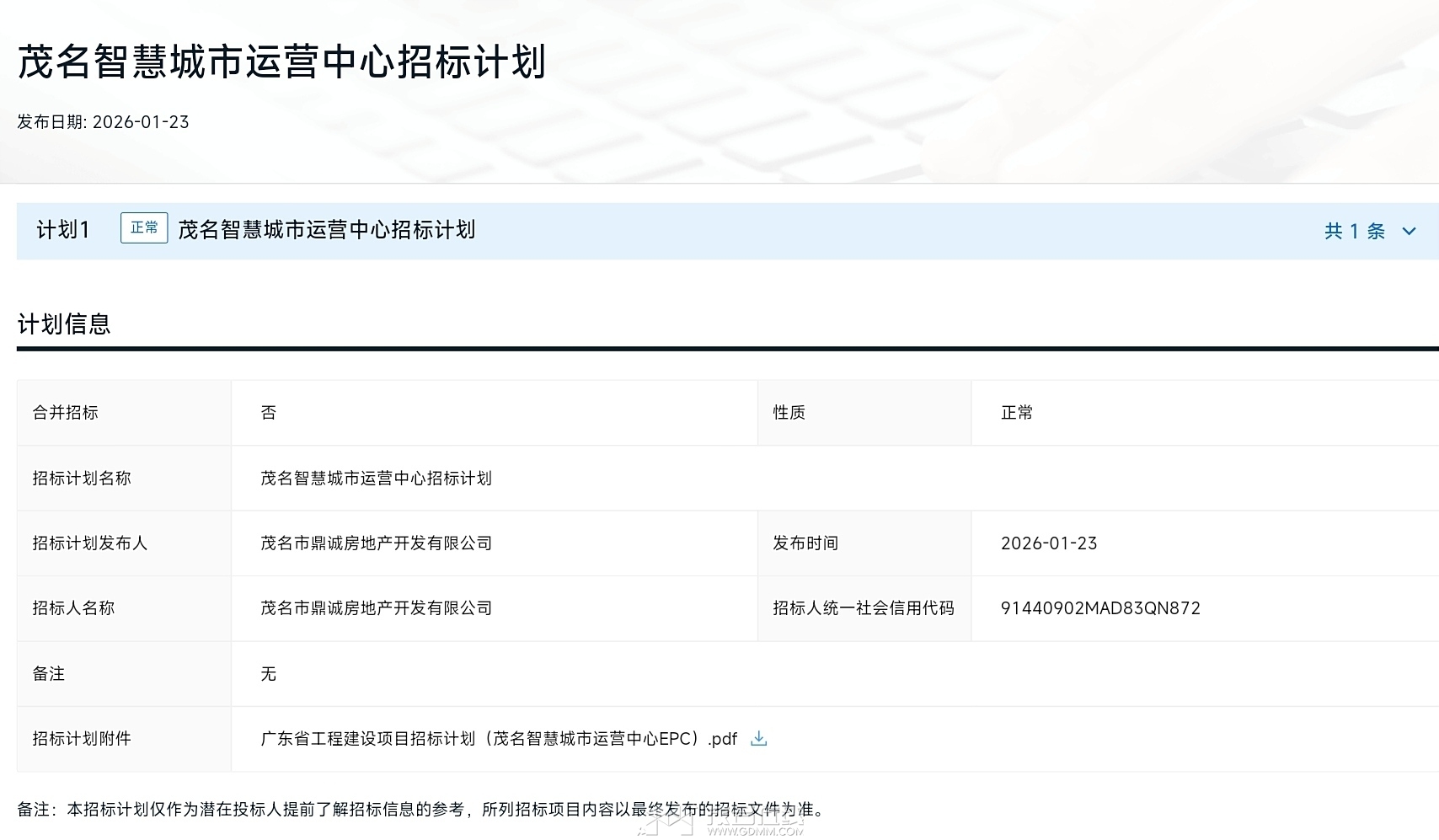Click the 招标人名称 value 茂名市鼎诚房地产开发有限公司
The height and width of the screenshot is (840, 1439).
tap(376, 608)
